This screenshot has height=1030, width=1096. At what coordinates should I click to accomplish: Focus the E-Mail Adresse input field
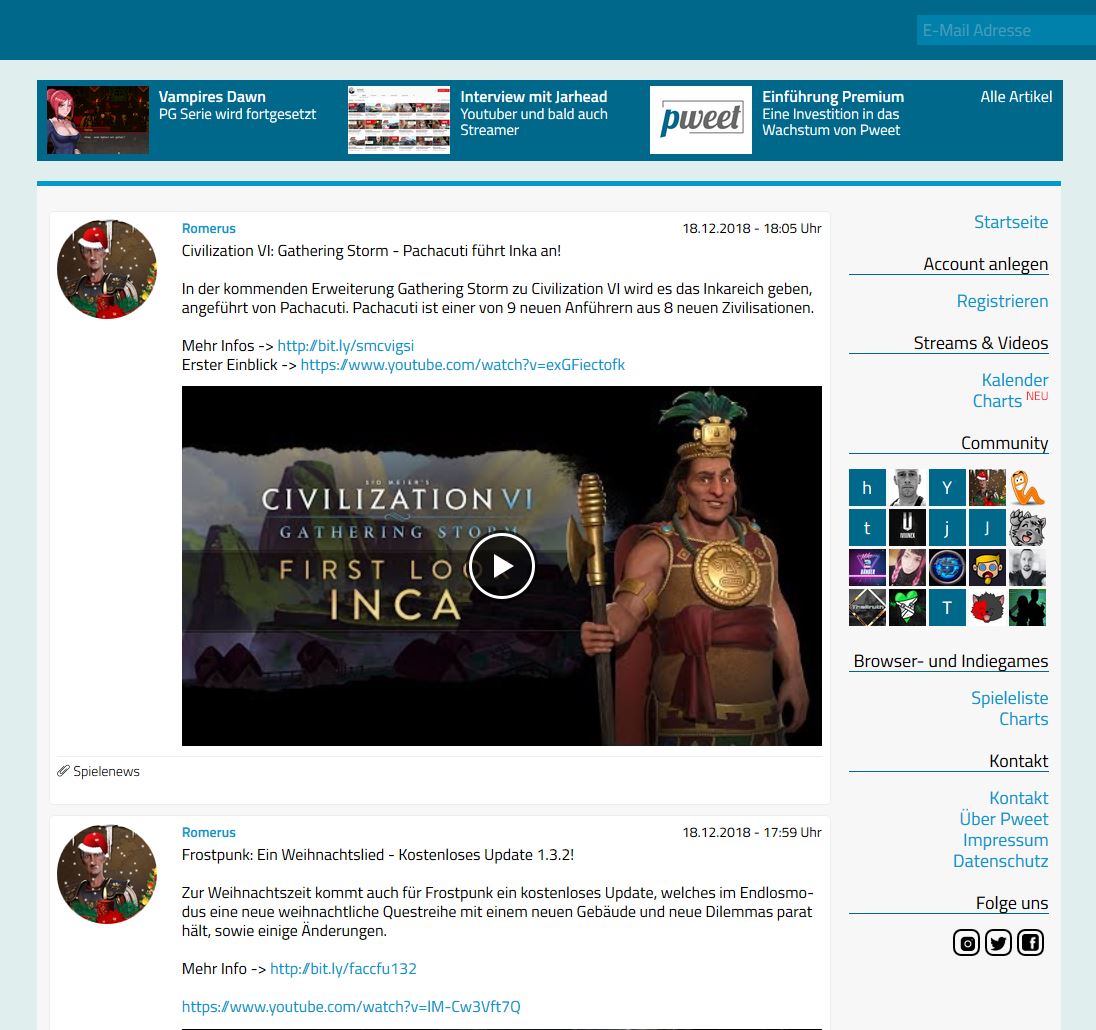[x=1005, y=30]
